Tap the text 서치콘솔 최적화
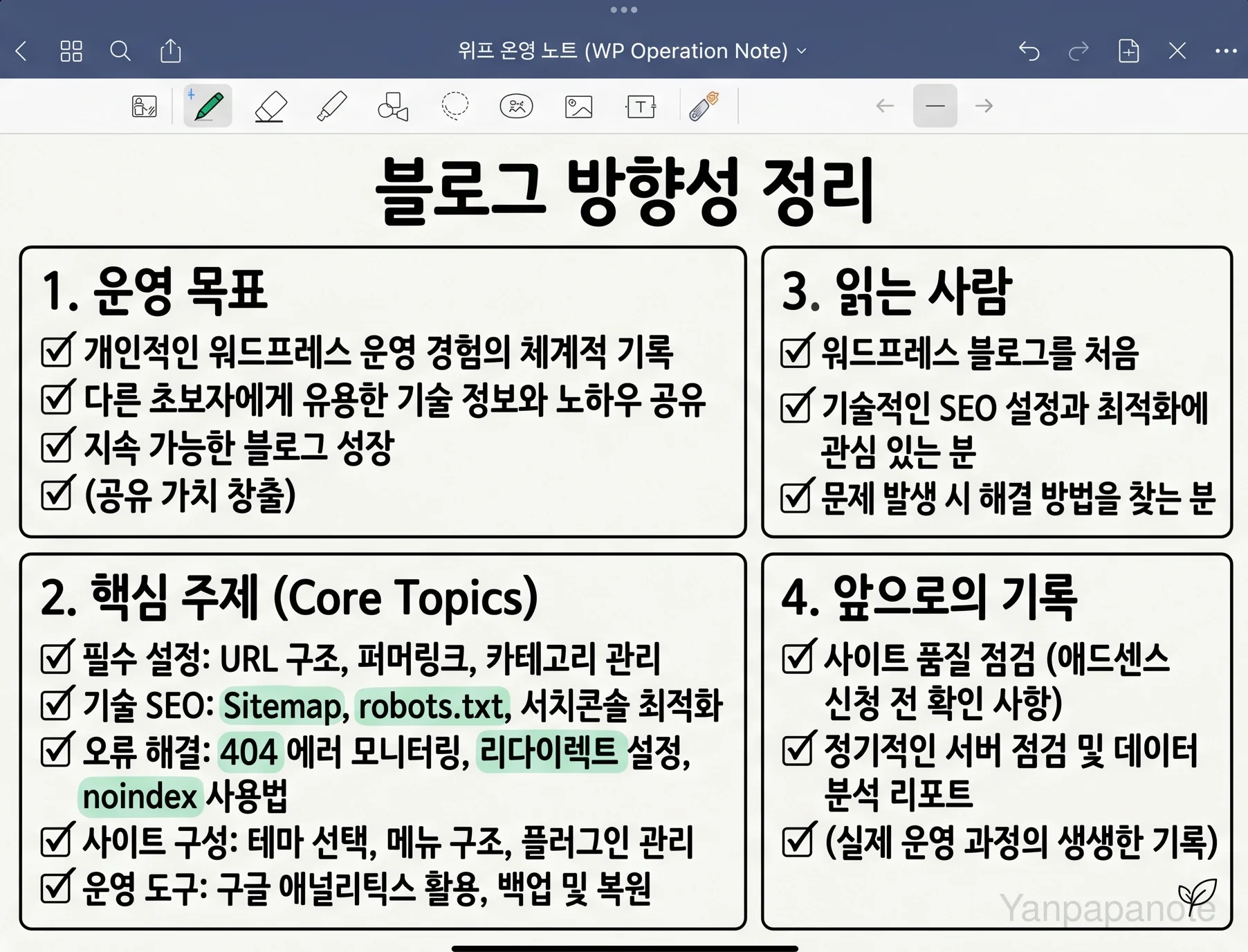Screen dimensions: 1248x952 coord(621,705)
